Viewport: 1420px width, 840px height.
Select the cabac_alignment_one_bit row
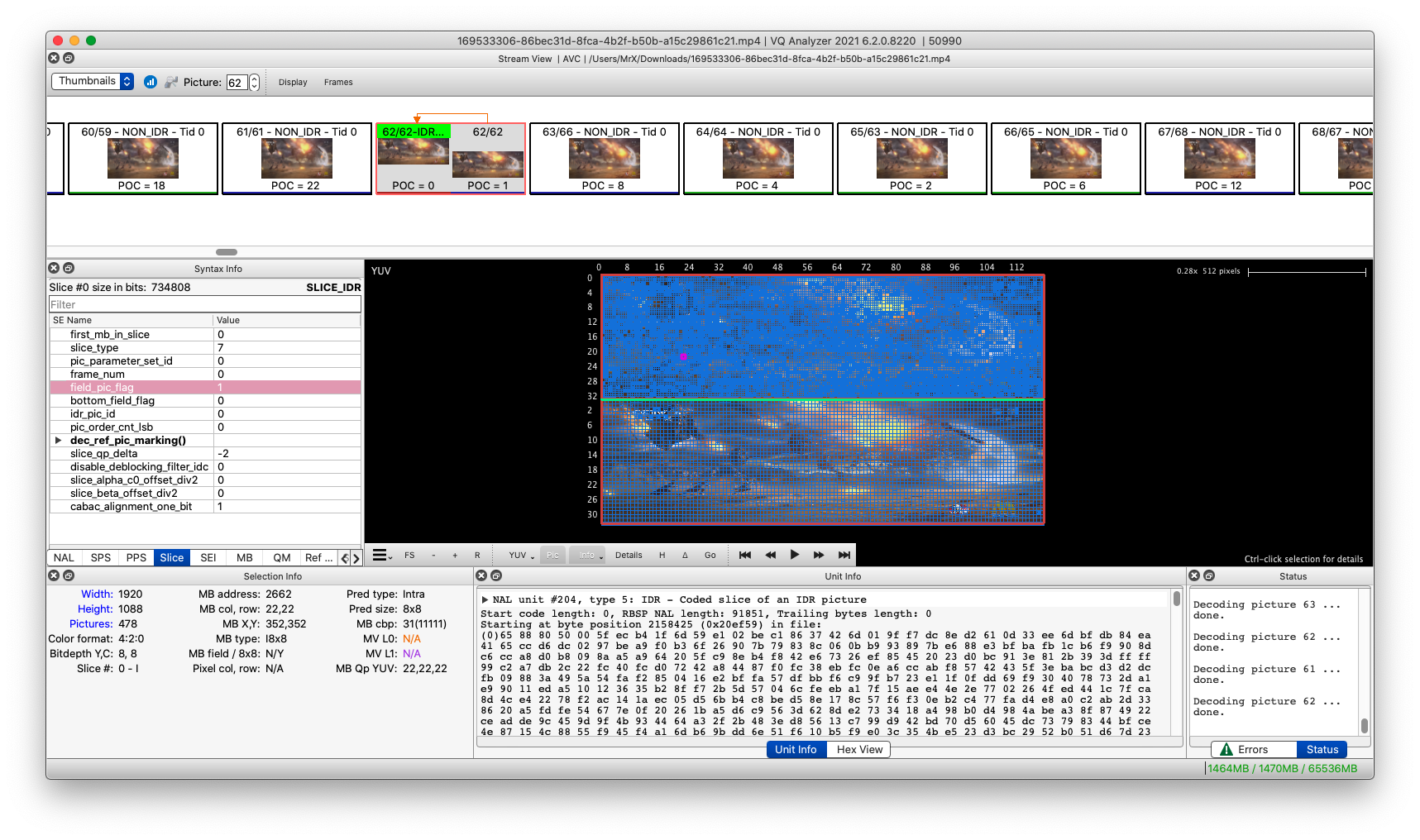[205, 506]
